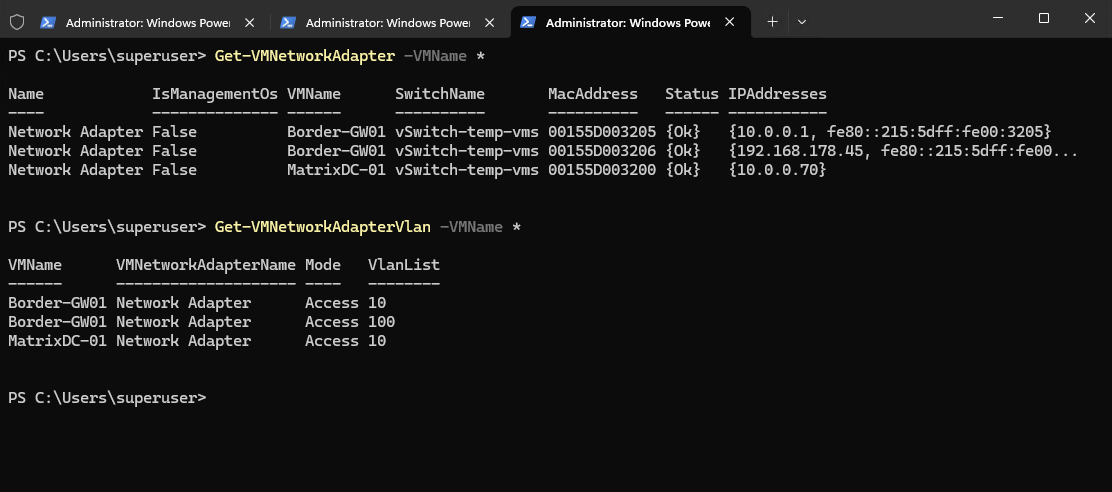The image size is (1112, 492).
Task: Click MatrixDC-01 in the adapter table
Action: (336, 170)
